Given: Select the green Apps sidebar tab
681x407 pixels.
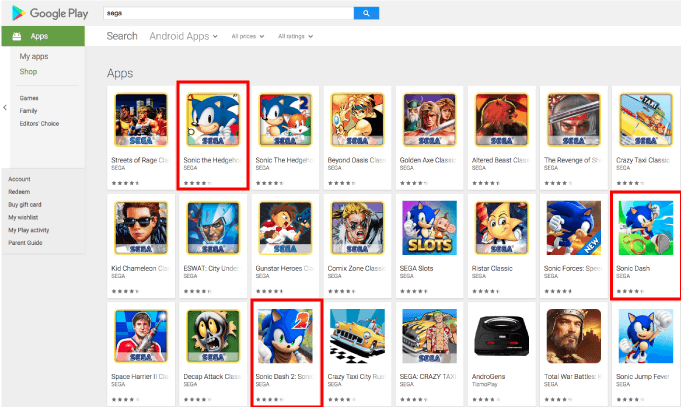Looking at the screenshot, I should coord(43,36).
